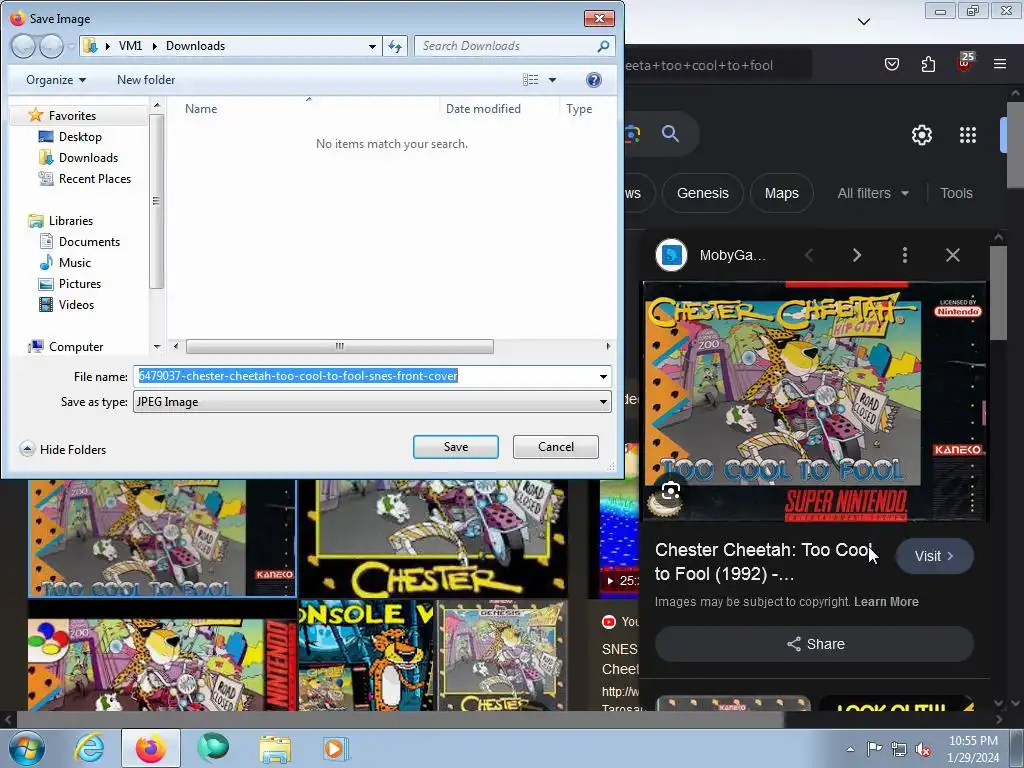This screenshot has height=768, width=1024.
Task: Click the Firefox taskbar icon
Action: pos(151,748)
